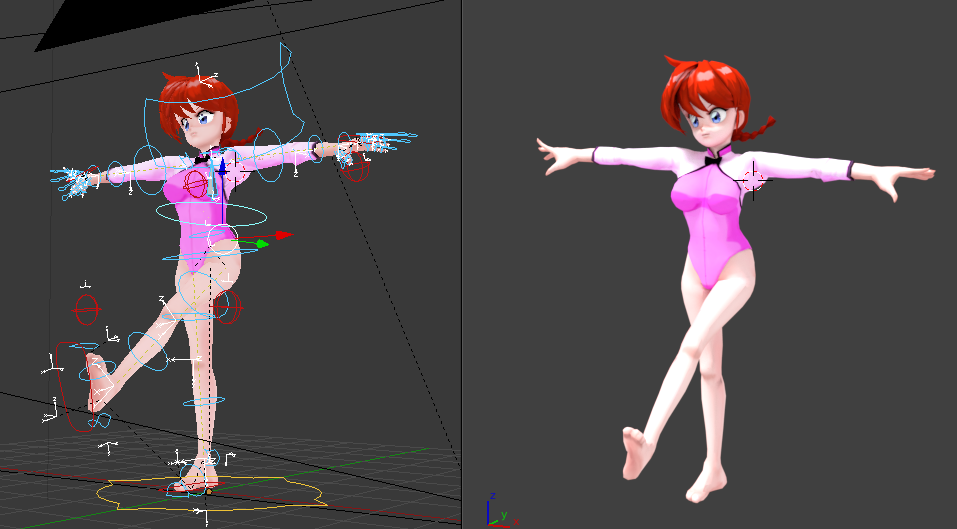Image resolution: width=957 pixels, height=529 pixels.
Task: Select the cyan ring on the standing shin
Action: [204, 402]
